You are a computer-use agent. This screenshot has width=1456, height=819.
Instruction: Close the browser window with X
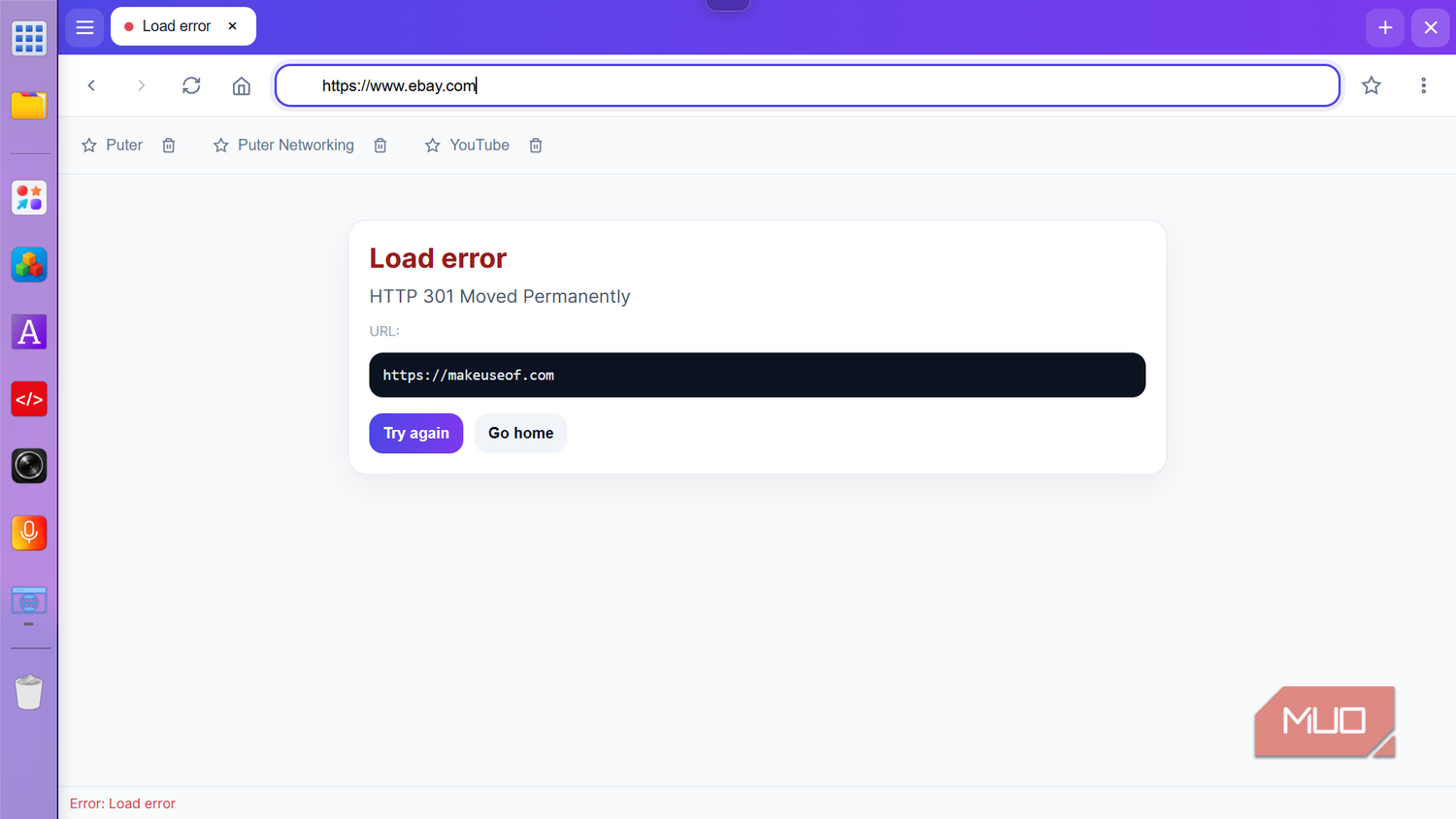[1431, 27]
